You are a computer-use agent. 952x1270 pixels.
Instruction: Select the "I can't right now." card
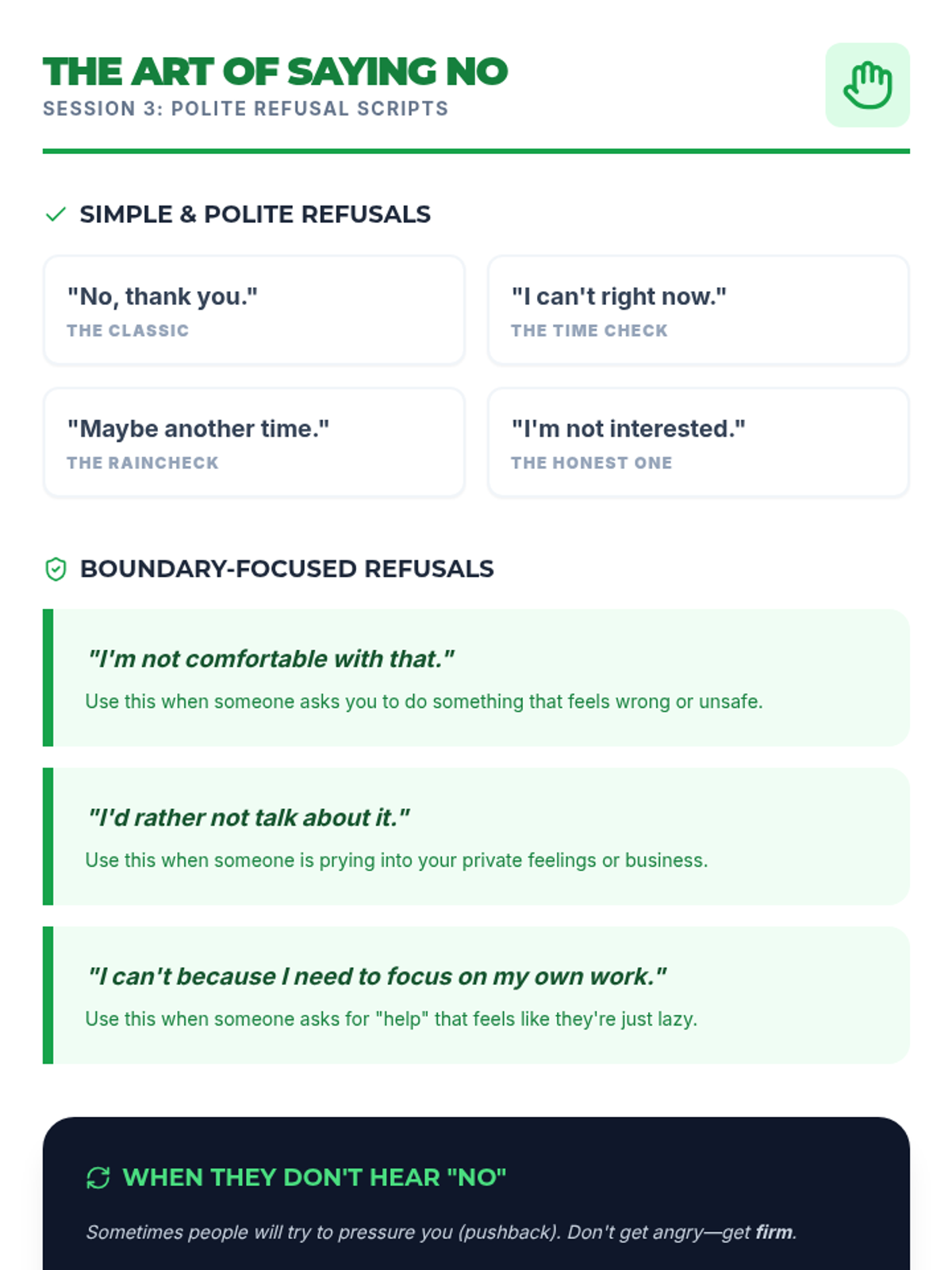[x=698, y=310]
